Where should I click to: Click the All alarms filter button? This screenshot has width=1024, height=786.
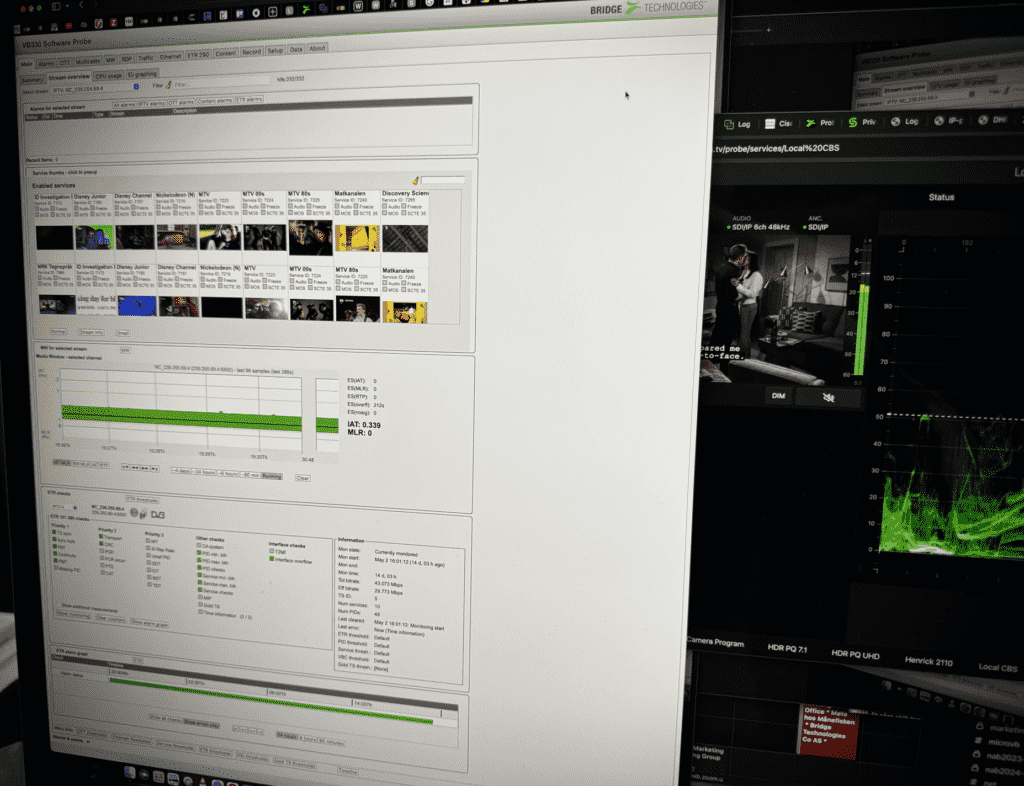(x=124, y=104)
